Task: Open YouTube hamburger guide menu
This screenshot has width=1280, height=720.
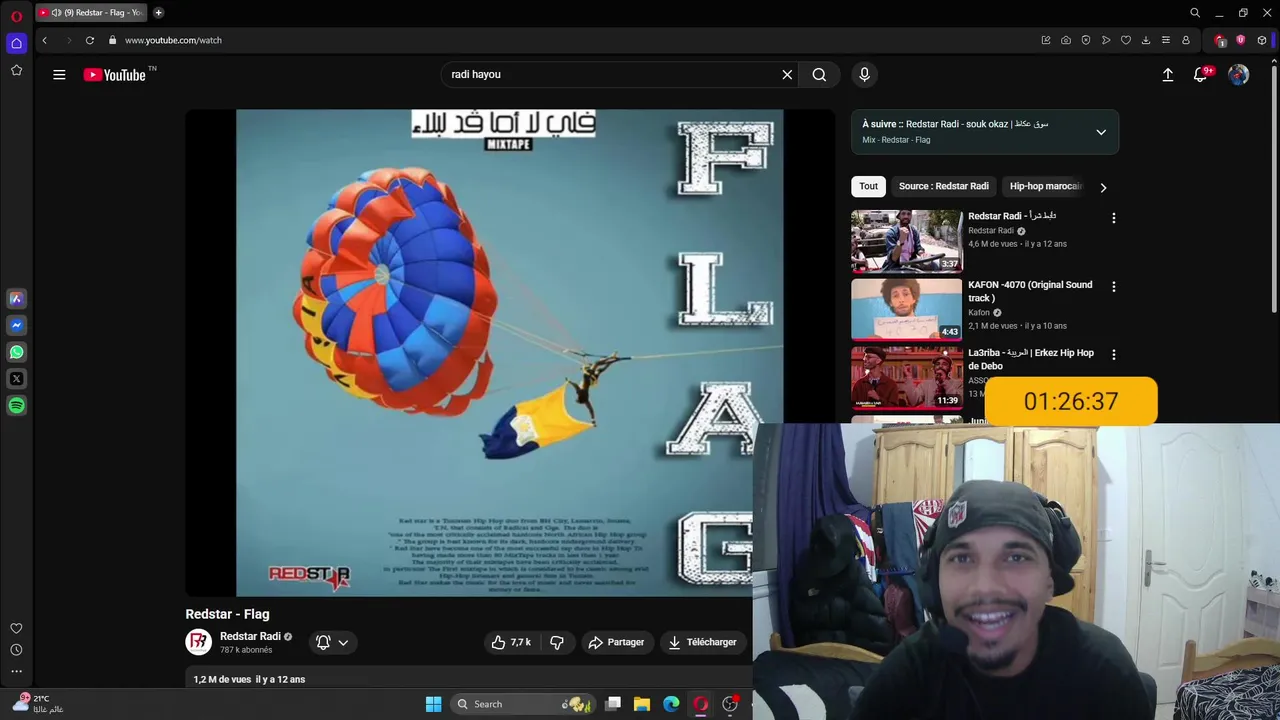Action: 59,74
